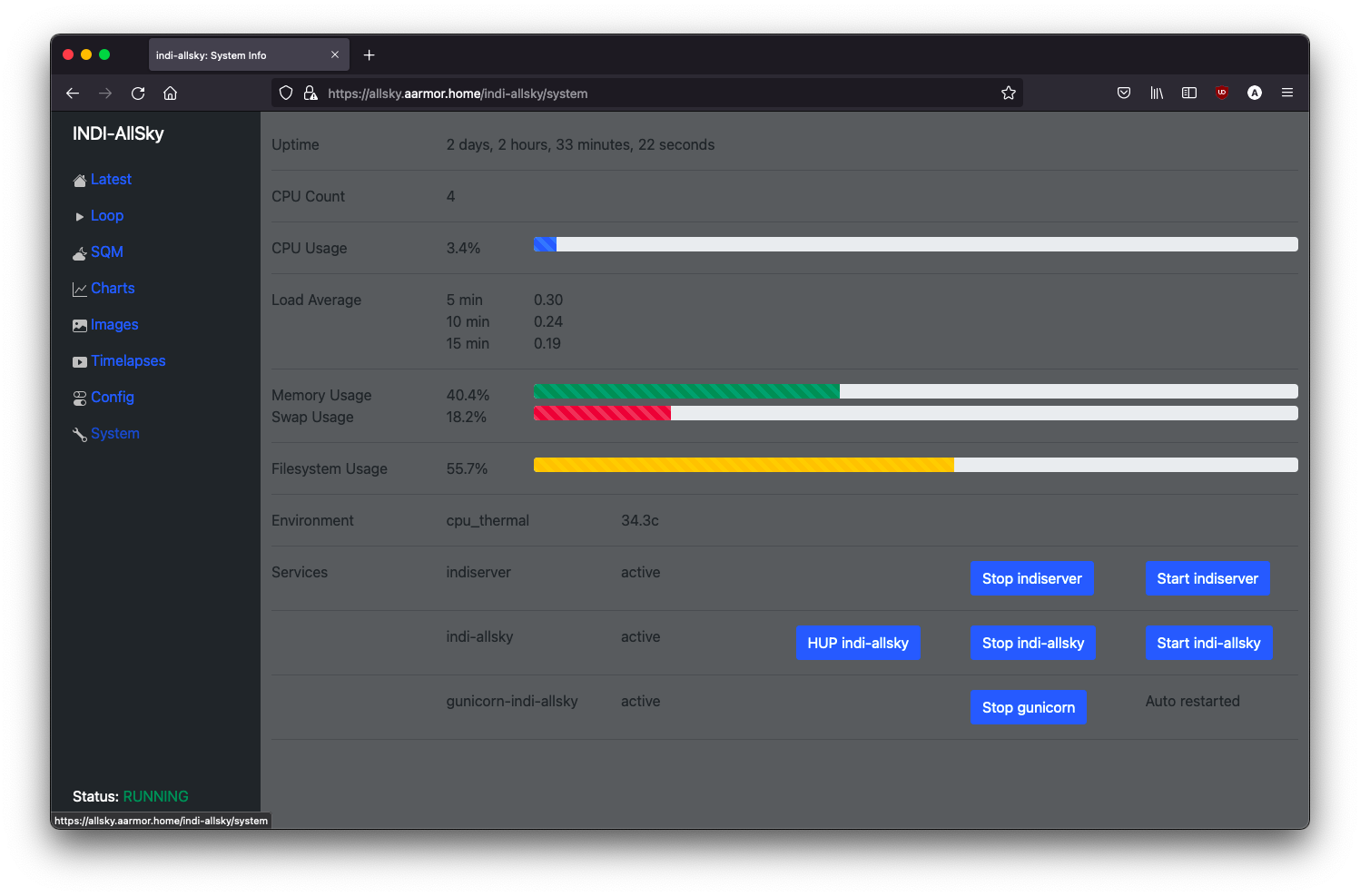Toggle the sidebar view icon
Screen dimensions: 1360x896
(x=1189, y=93)
